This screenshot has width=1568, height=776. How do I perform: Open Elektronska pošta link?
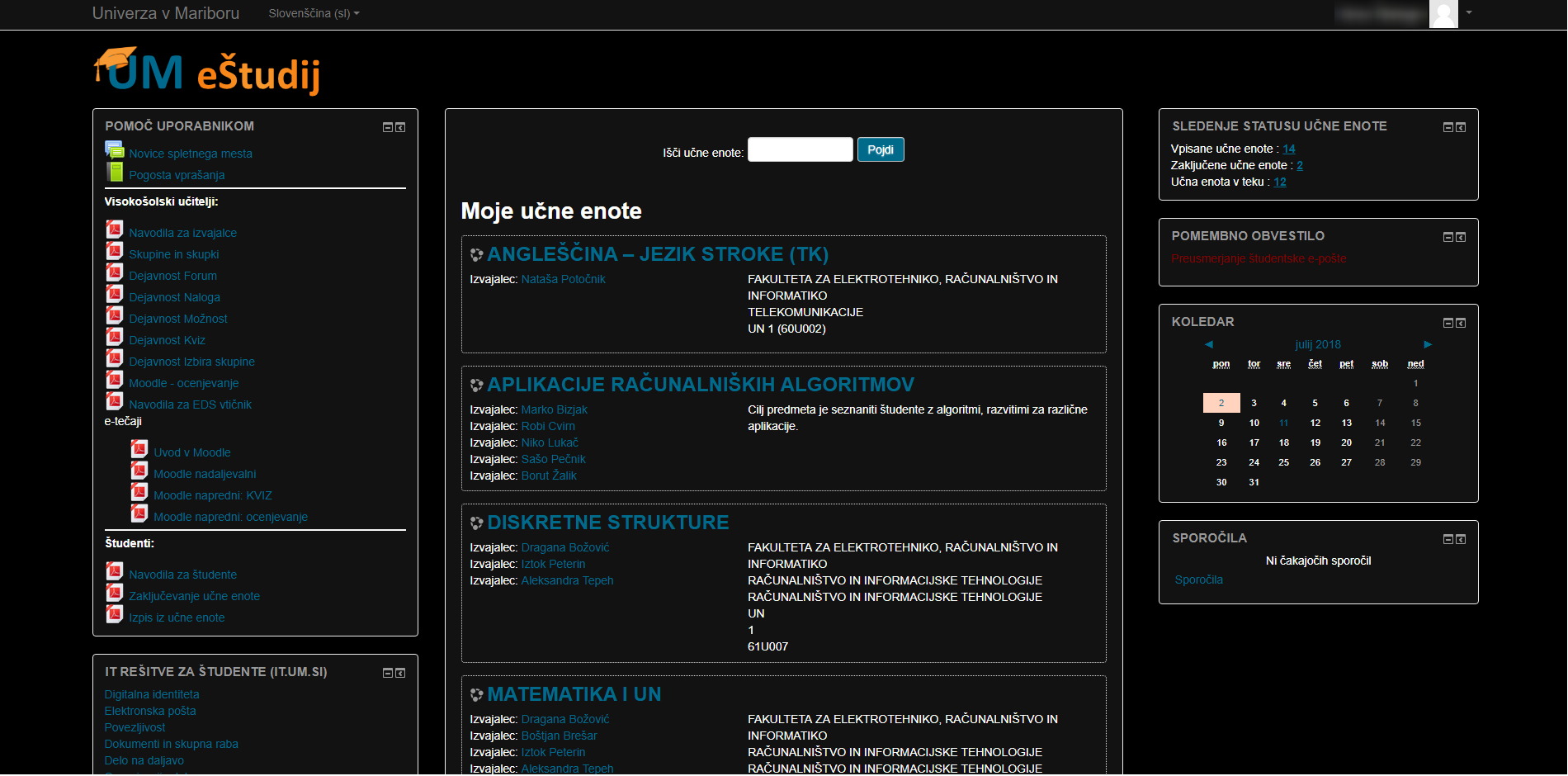[150, 711]
